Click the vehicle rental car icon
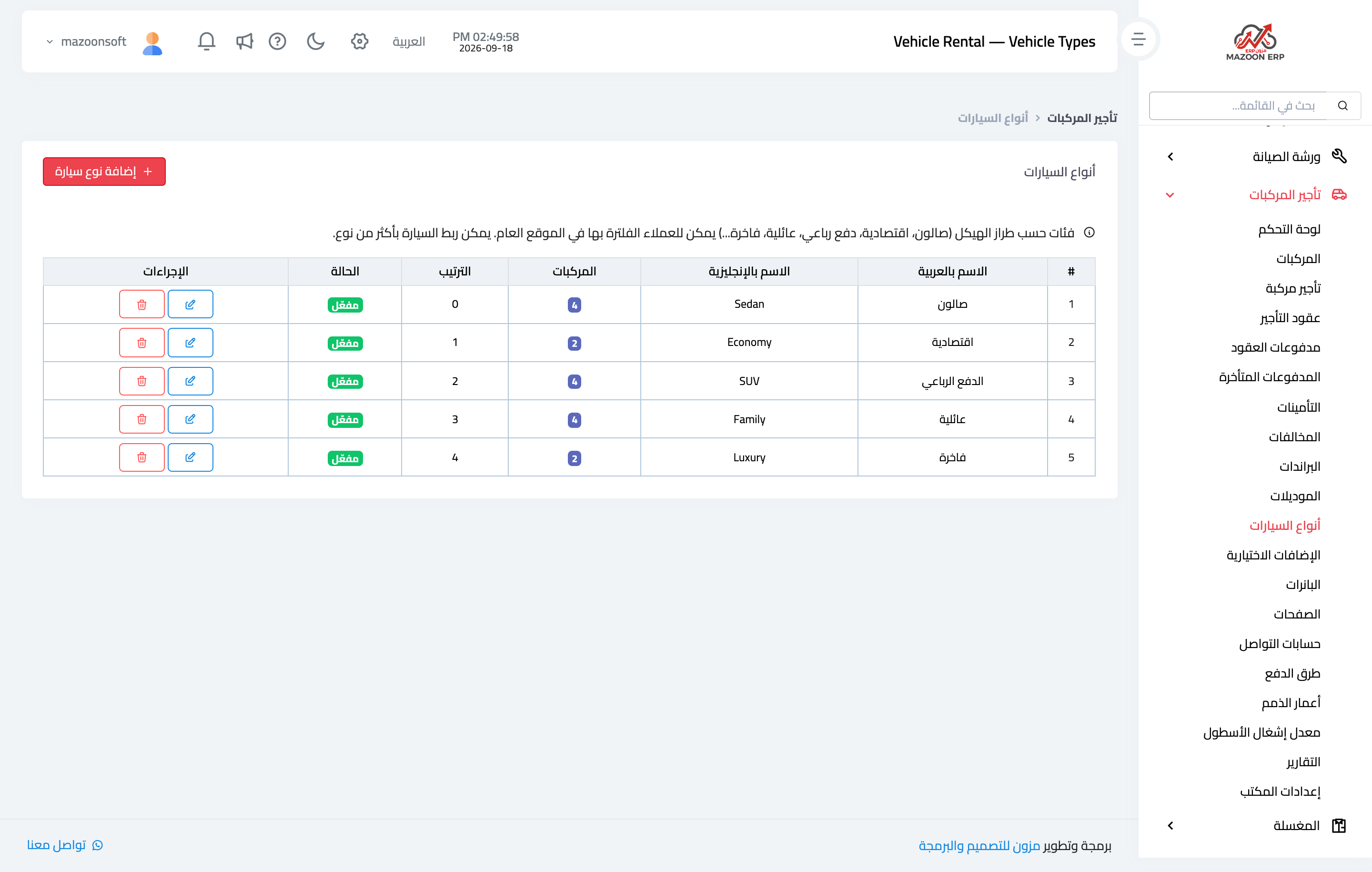The width and height of the screenshot is (1372, 872). (1339, 194)
